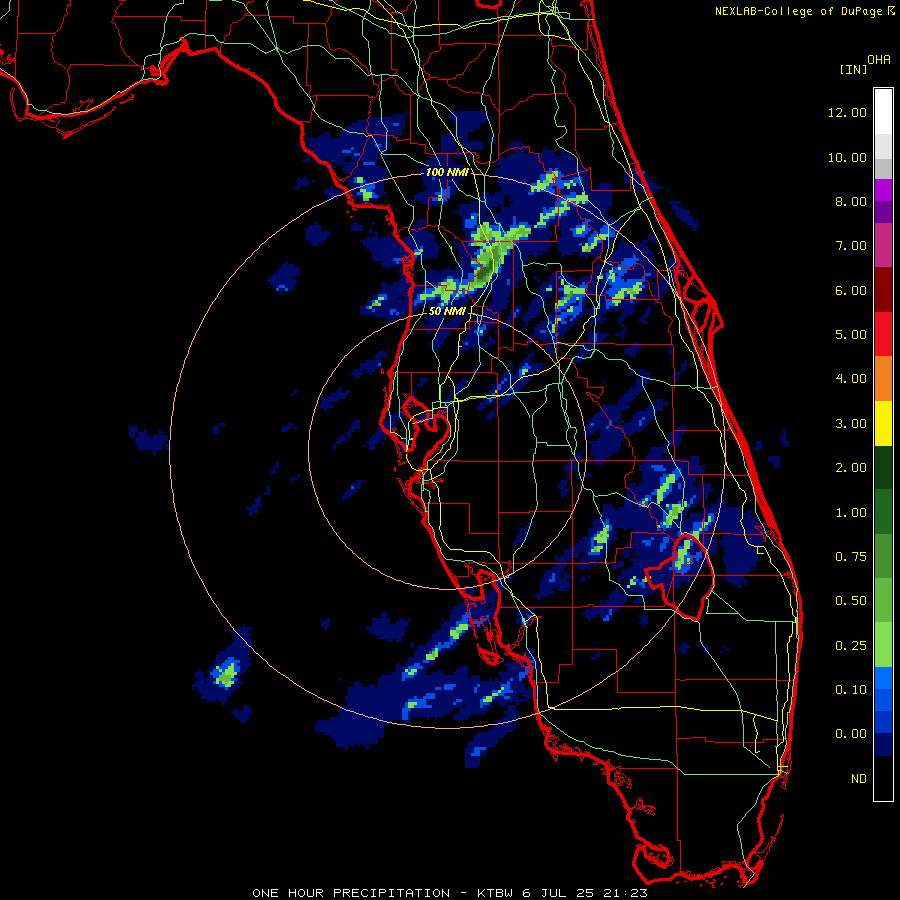Pick the bright red legend swatch
The height and width of the screenshot is (900, 900).
click(x=883, y=334)
